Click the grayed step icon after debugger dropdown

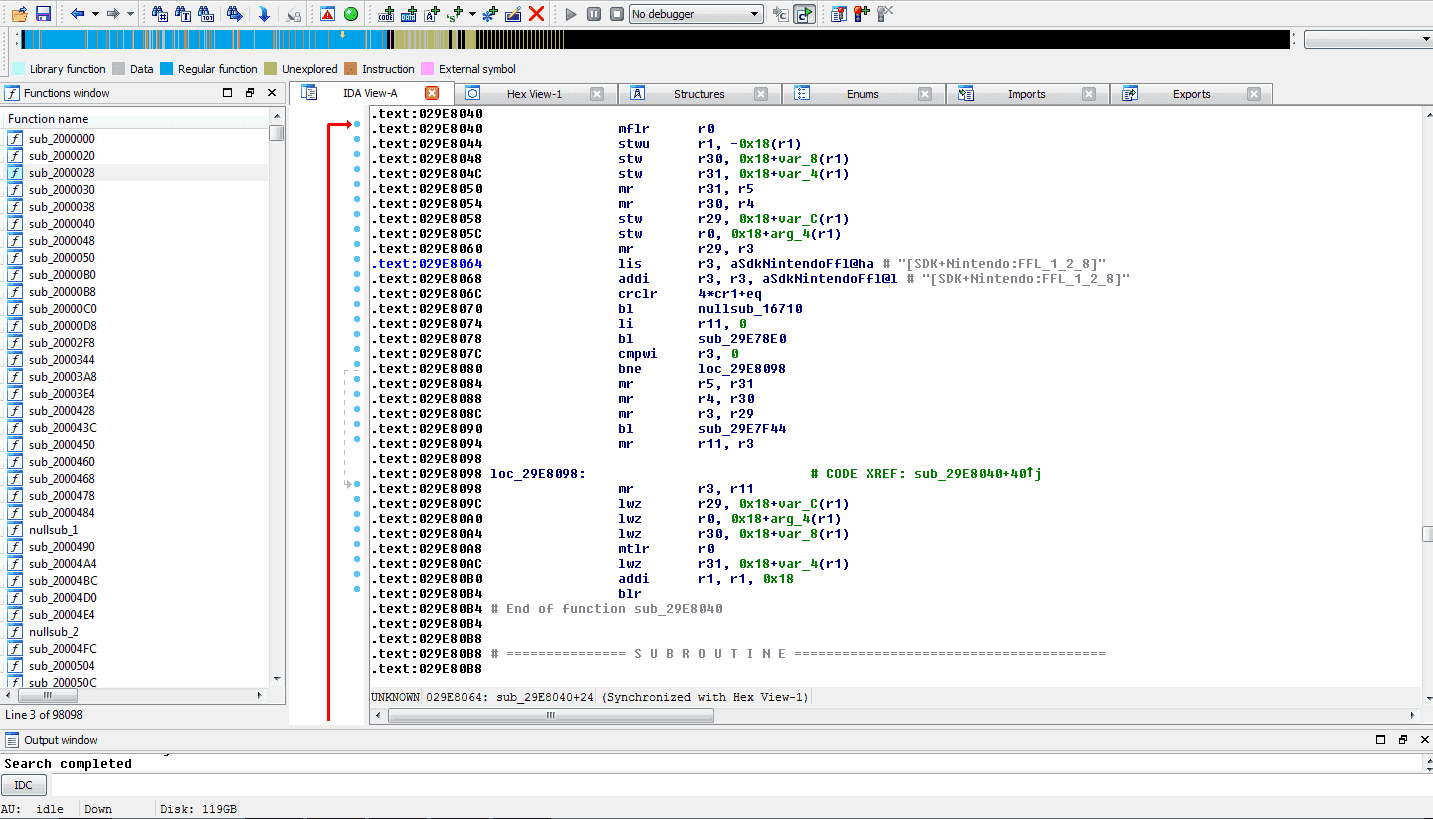tap(781, 14)
